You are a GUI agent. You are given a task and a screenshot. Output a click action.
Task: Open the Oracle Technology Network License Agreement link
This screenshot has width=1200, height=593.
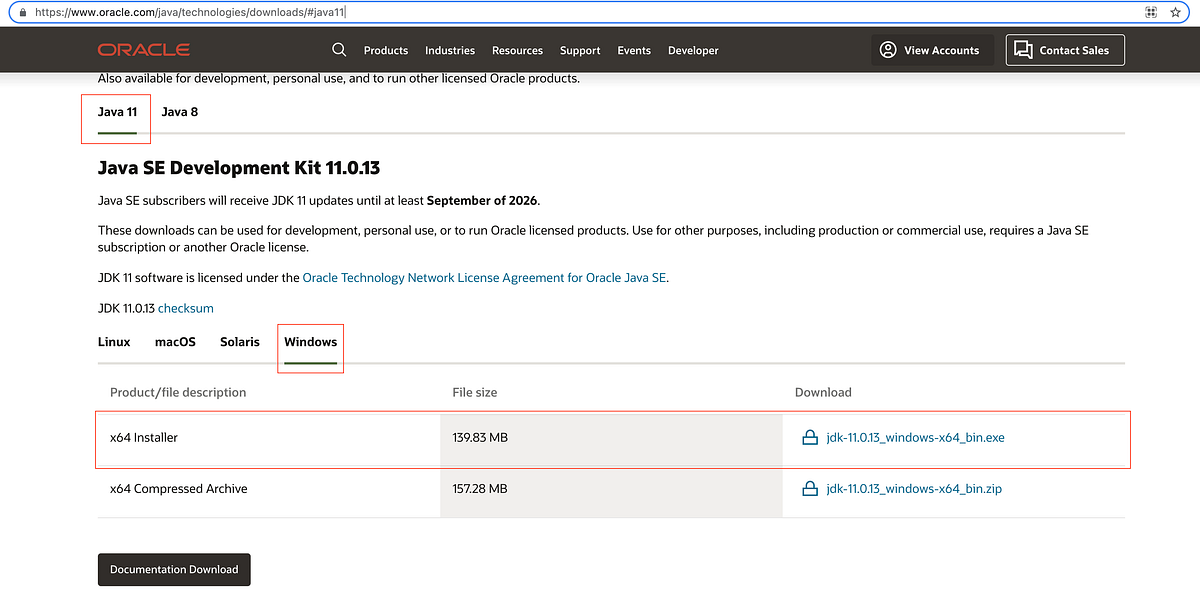point(484,277)
